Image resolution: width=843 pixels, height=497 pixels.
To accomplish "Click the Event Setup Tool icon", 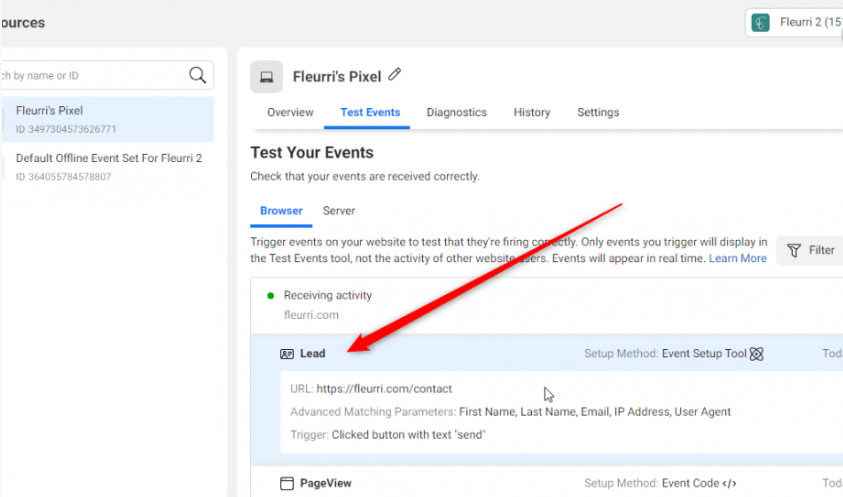I will coord(757,353).
